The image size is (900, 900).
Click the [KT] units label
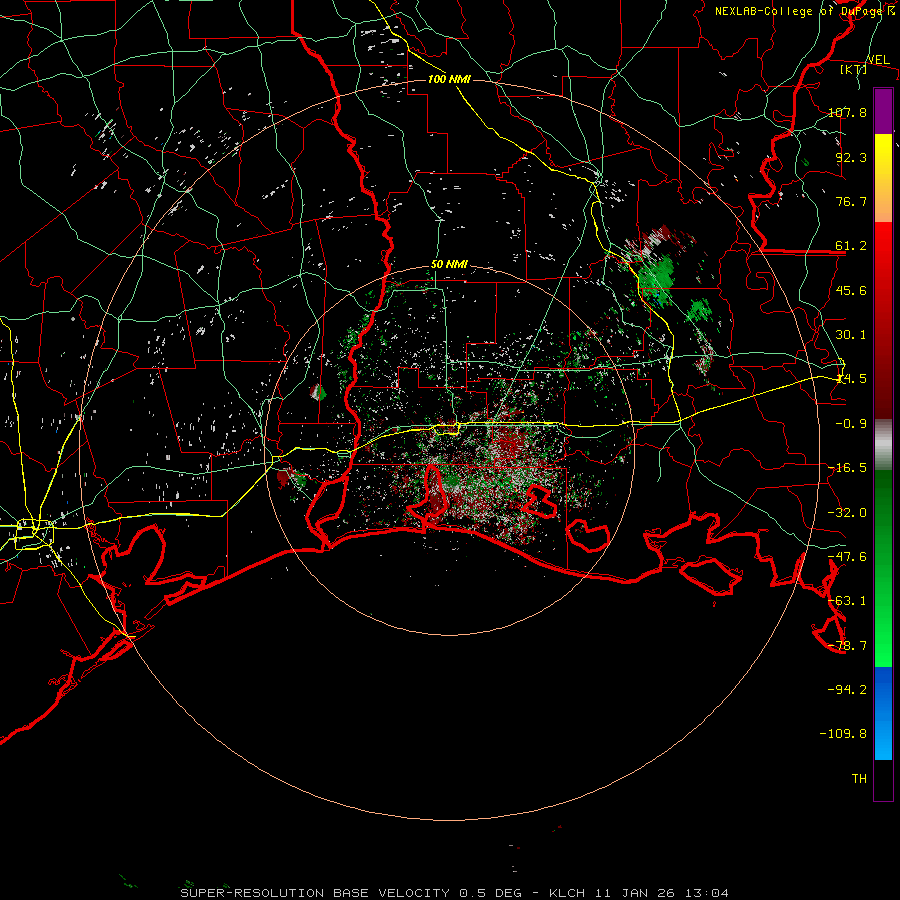click(853, 69)
